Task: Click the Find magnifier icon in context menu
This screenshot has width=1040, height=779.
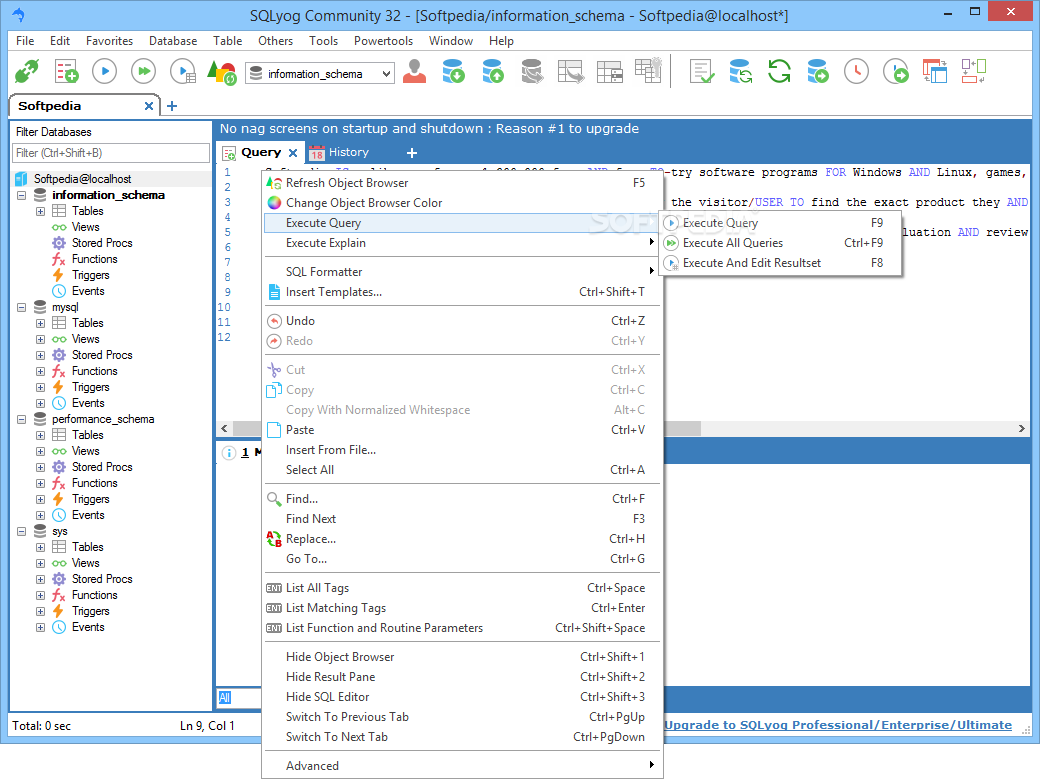Action: tap(273, 499)
